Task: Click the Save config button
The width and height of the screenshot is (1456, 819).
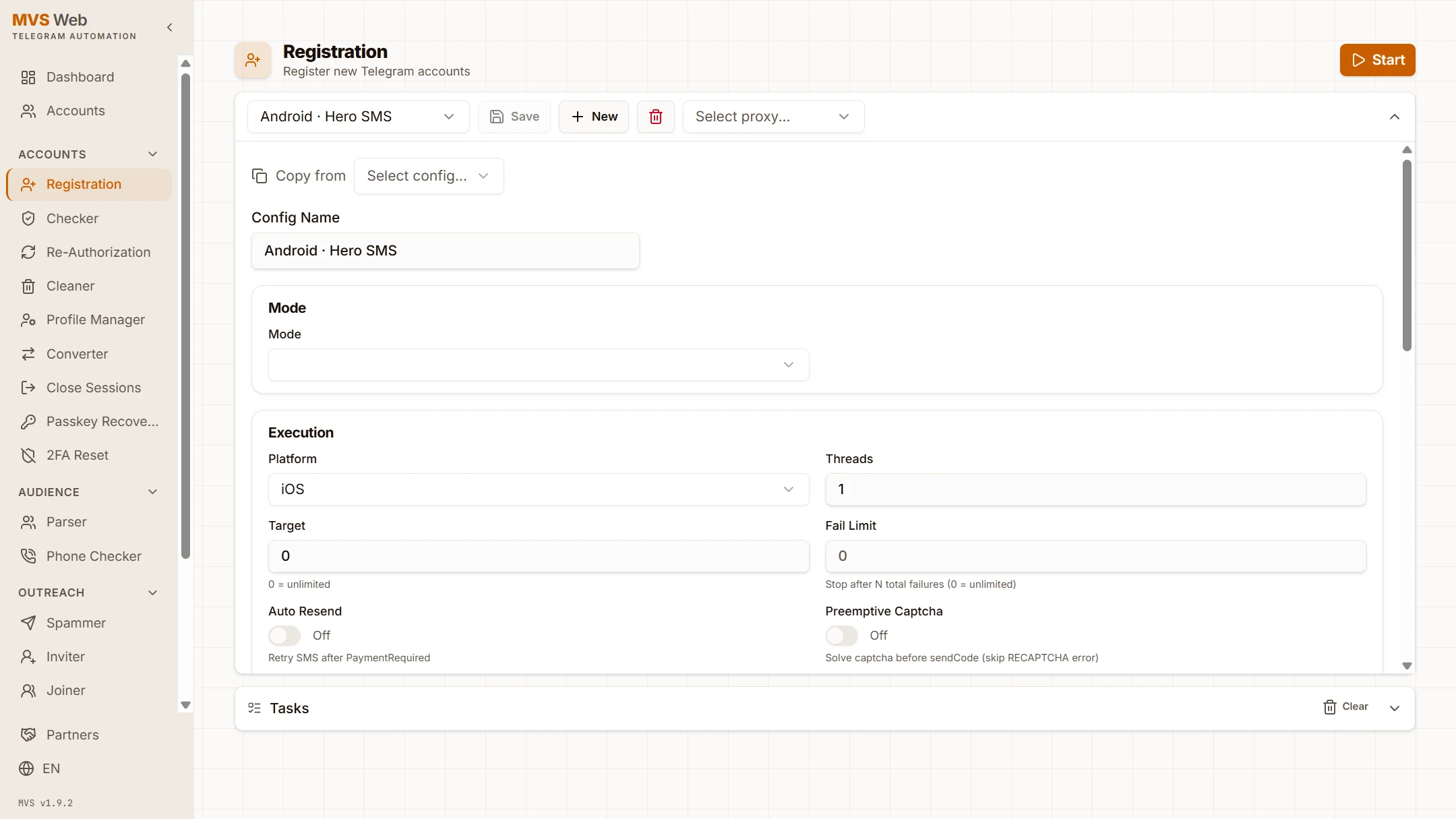Action: pyautogui.click(x=514, y=117)
